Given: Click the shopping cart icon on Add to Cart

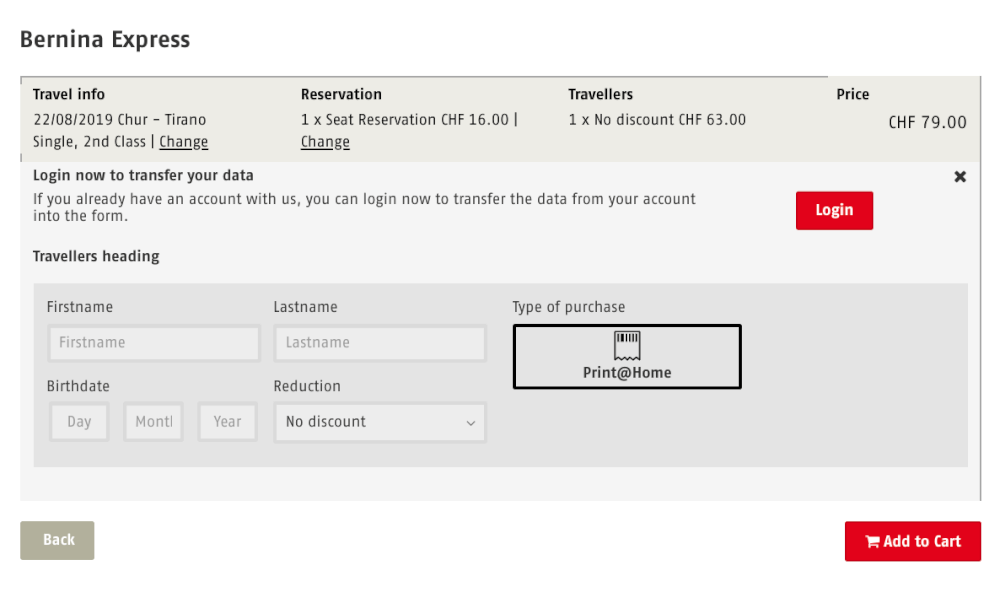Looking at the screenshot, I should tap(872, 542).
